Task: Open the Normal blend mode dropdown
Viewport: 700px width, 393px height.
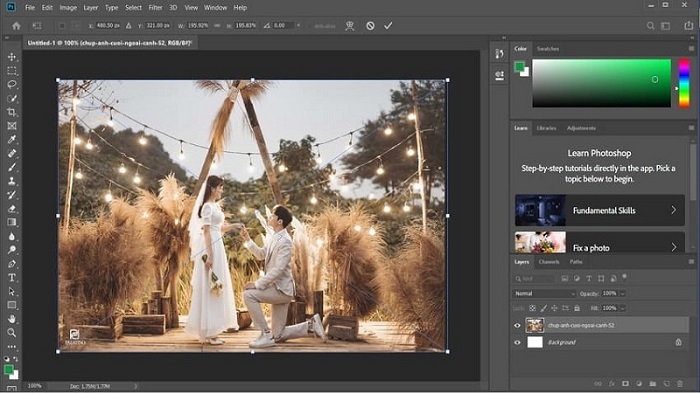Action: tap(544, 293)
